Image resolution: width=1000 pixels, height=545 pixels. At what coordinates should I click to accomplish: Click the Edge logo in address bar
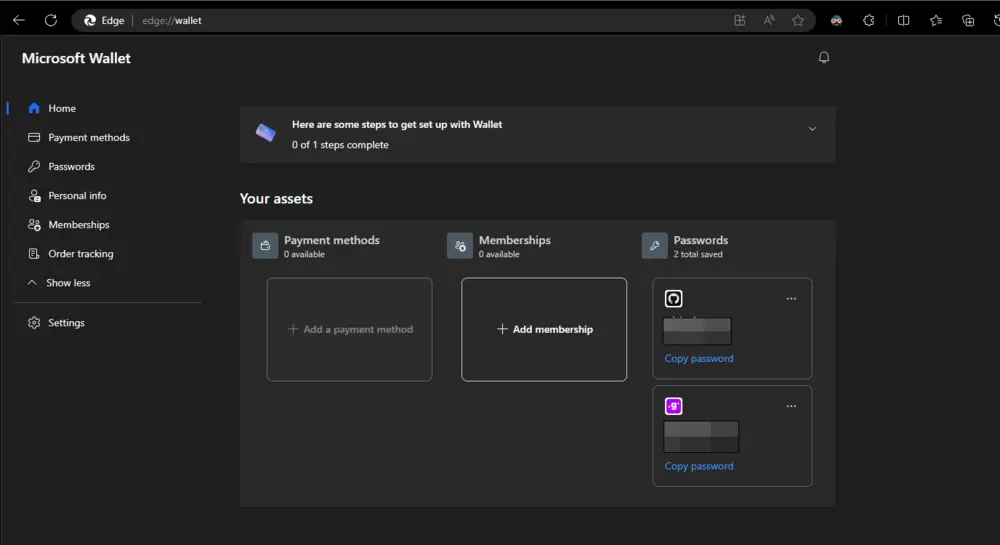coord(90,20)
